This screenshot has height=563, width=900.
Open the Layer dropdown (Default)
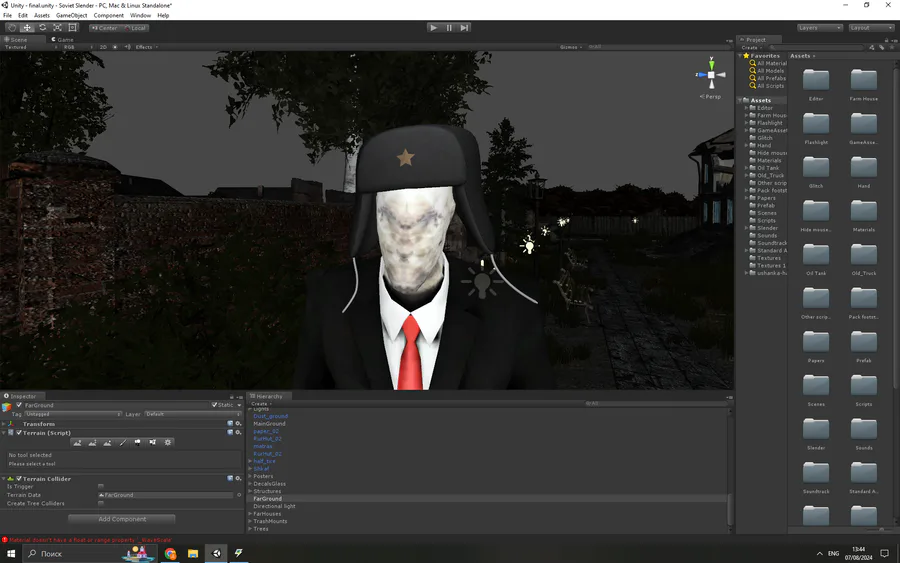point(193,414)
